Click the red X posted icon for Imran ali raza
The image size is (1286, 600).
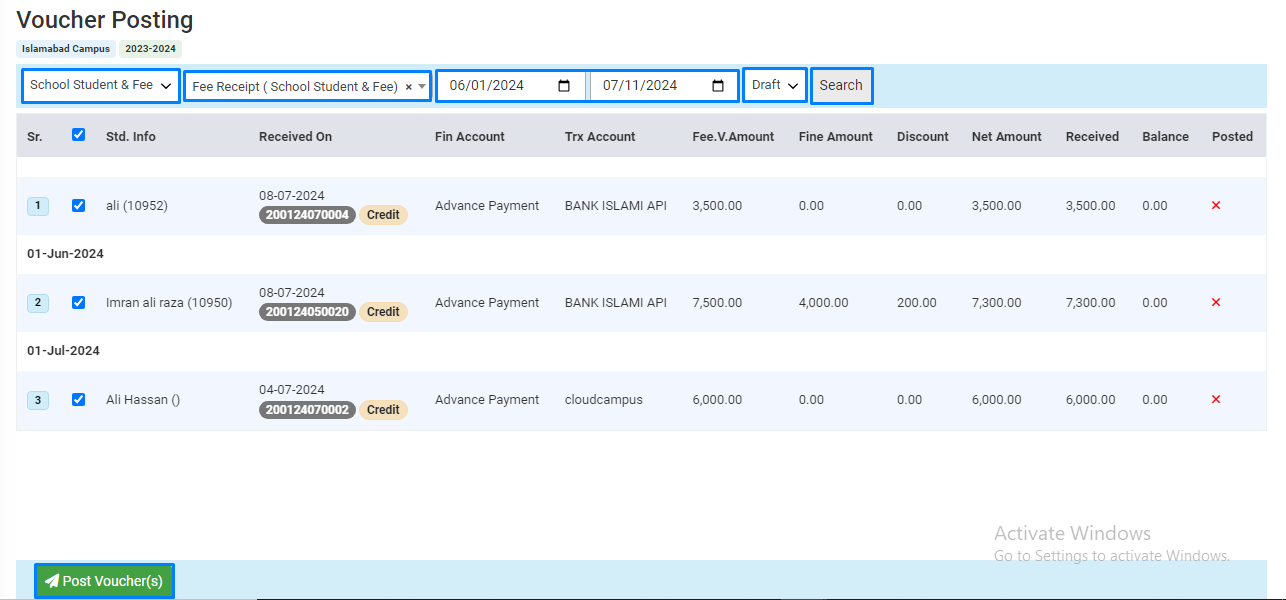point(1216,302)
